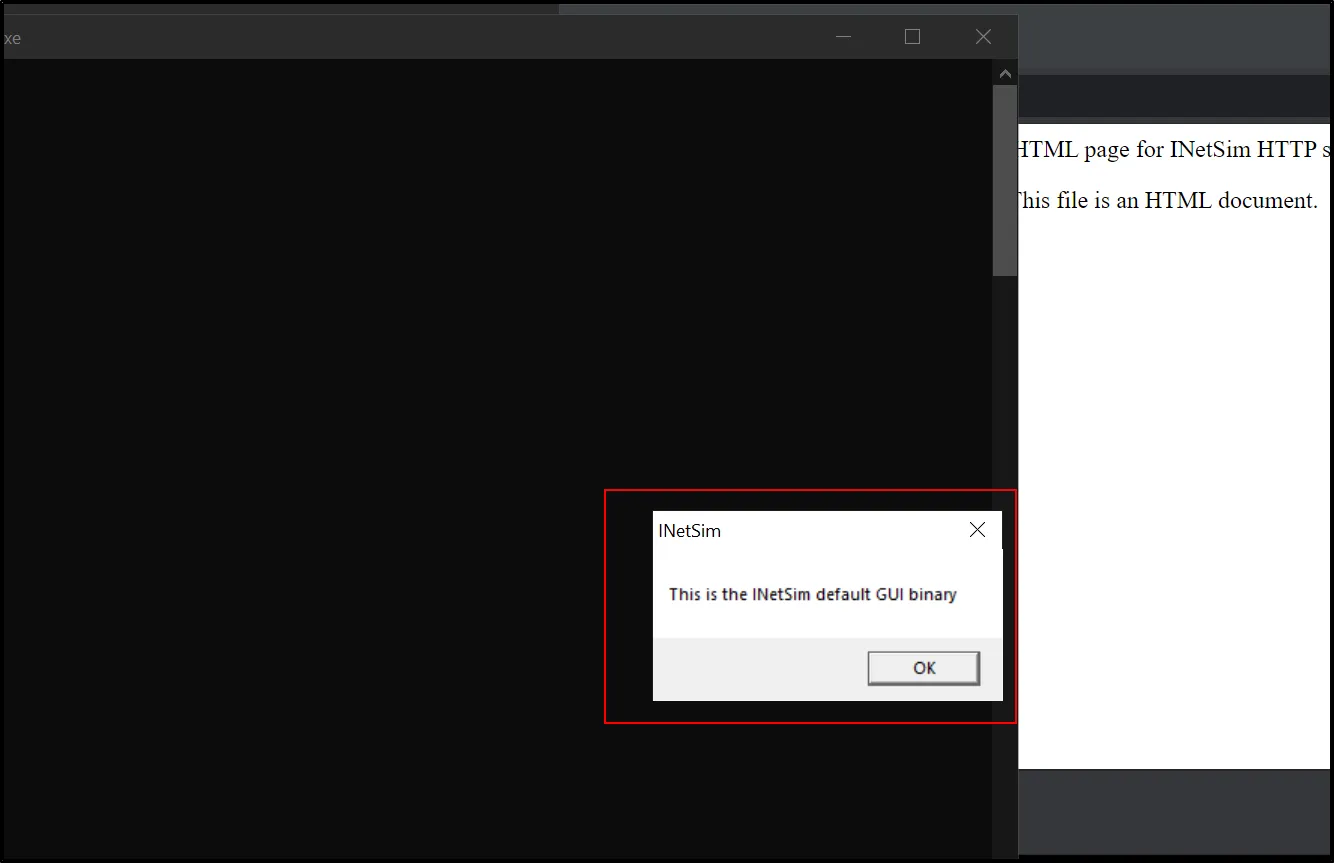Click the dark gray strip below the web page
Viewport: 1334px width, 863px height.
1175,810
